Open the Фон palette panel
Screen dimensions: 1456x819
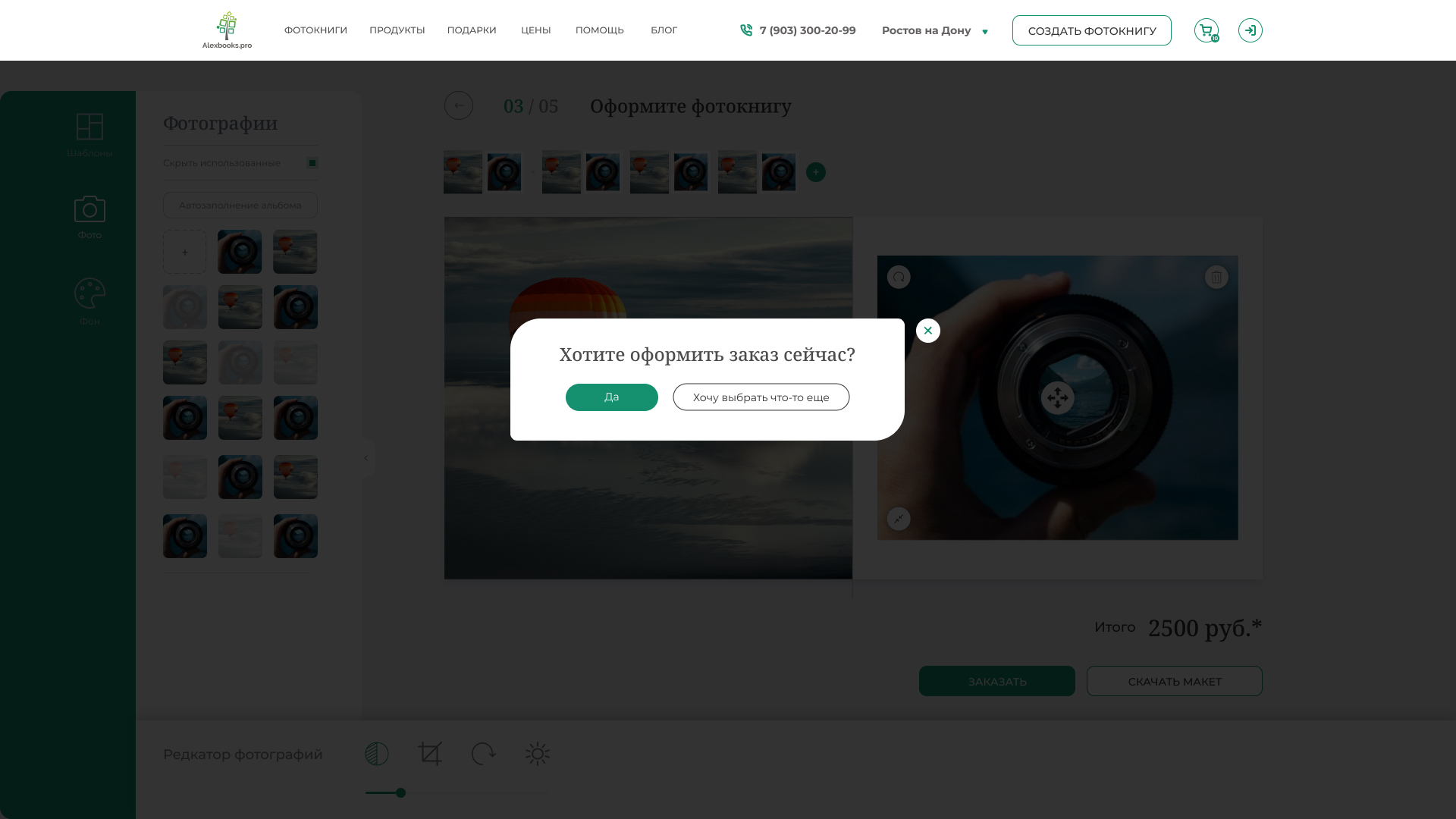pos(89,302)
